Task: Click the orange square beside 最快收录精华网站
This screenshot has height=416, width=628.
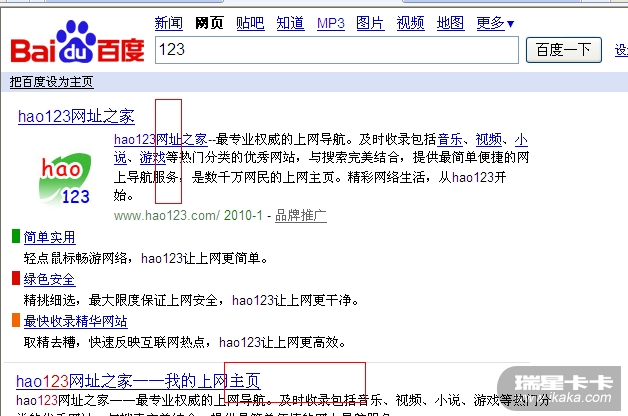Action: [x=16, y=320]
